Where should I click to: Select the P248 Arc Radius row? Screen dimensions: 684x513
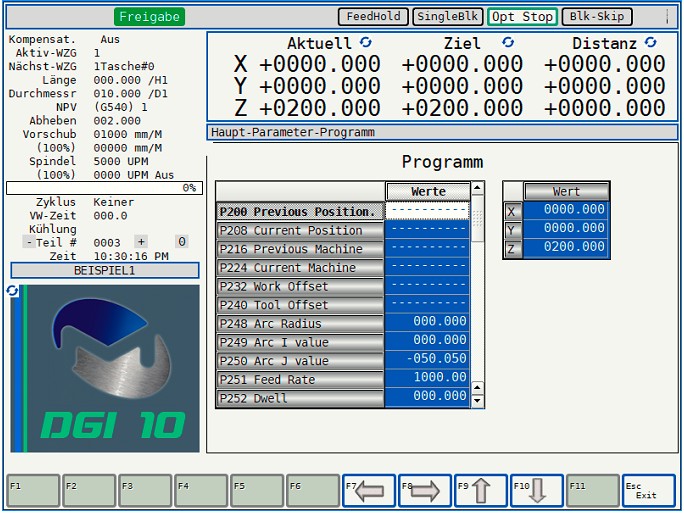300,324
